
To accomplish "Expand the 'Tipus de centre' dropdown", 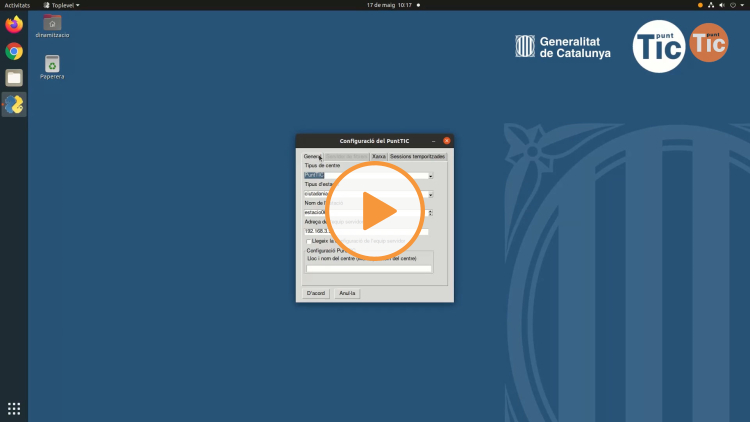I will click(x=430, y=176).
